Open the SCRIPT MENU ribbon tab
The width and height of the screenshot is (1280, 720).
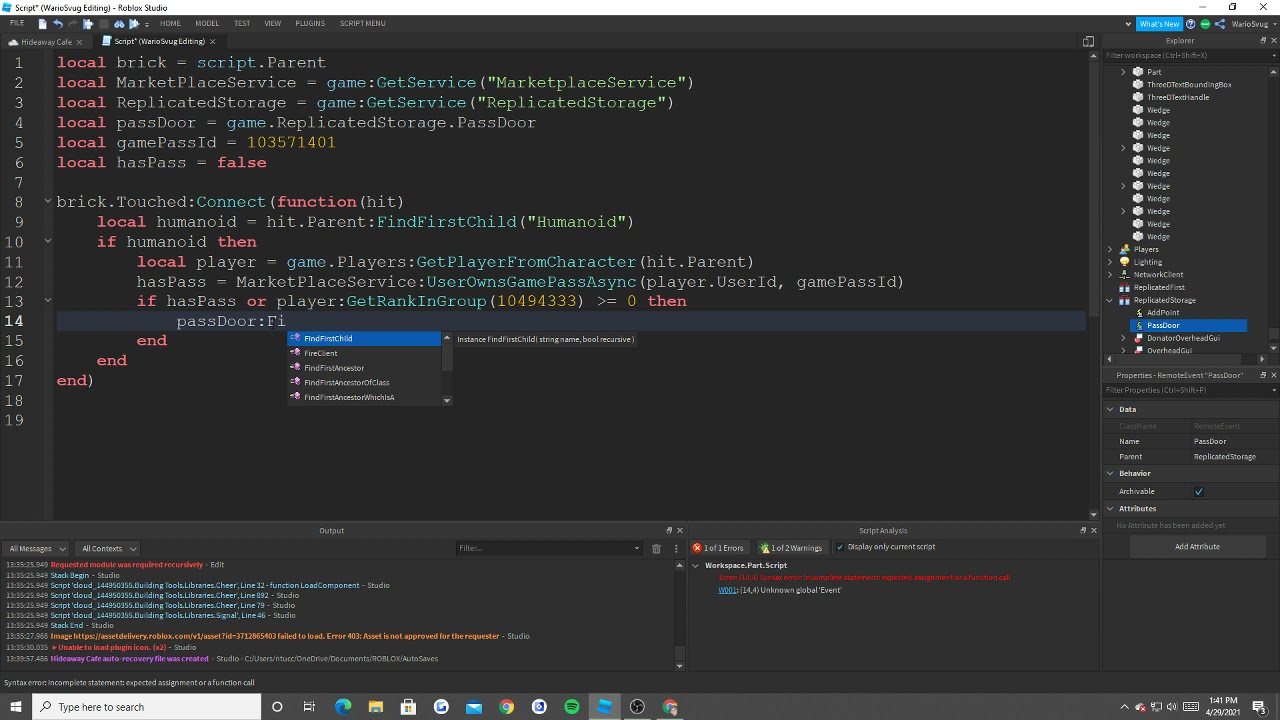pyautogui.click(x=362, y=23)
